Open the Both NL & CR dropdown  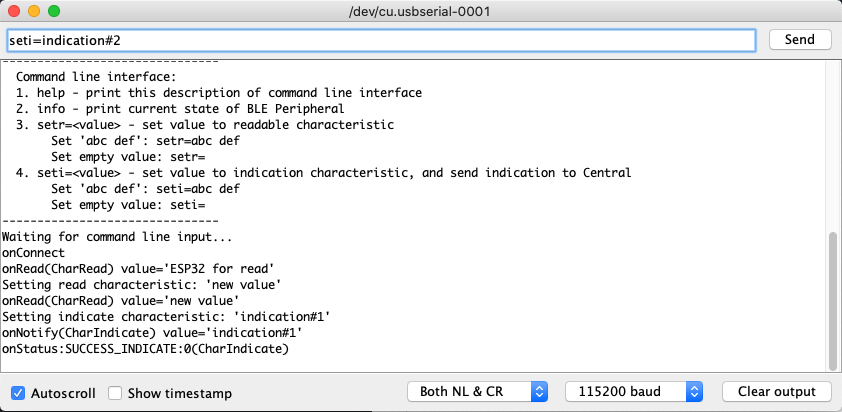(x=477, y=392)
